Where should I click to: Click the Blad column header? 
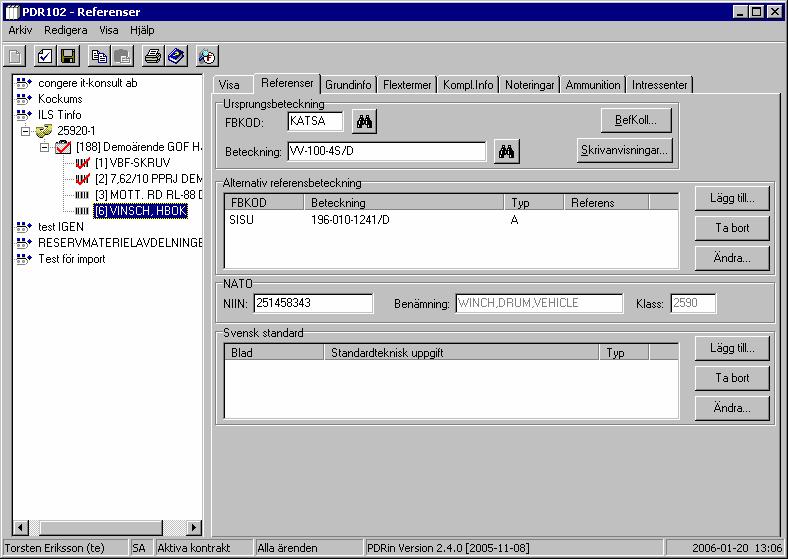[x=274, y=353]
